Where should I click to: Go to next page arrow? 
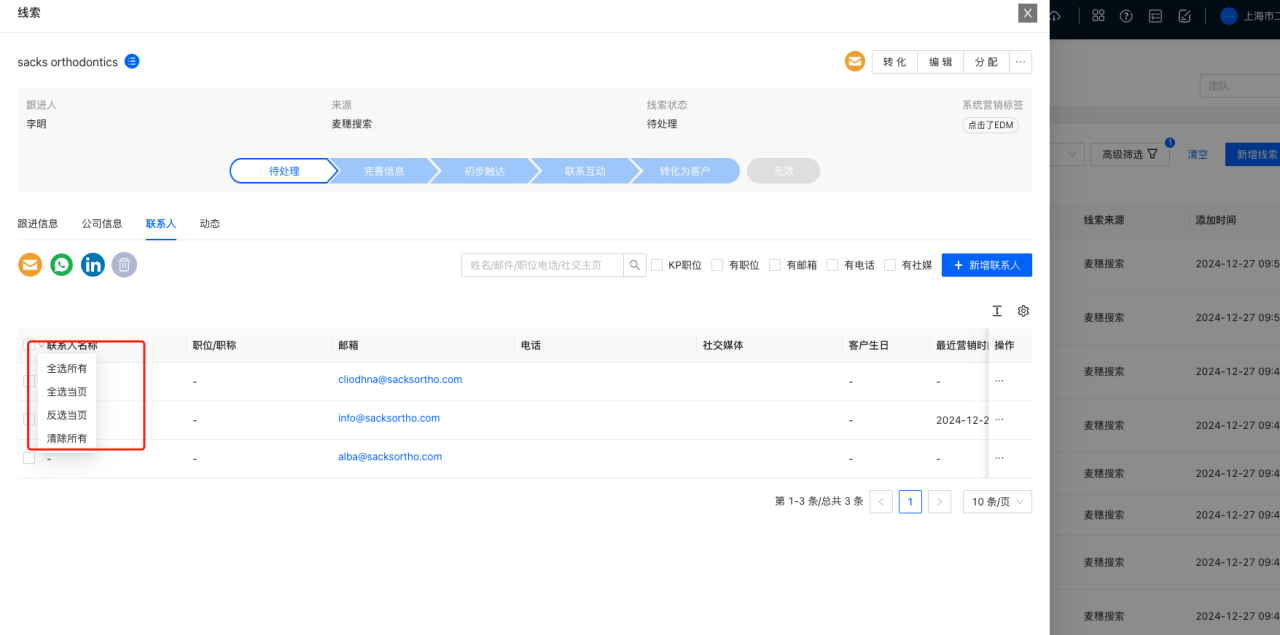tap(939, 502)
